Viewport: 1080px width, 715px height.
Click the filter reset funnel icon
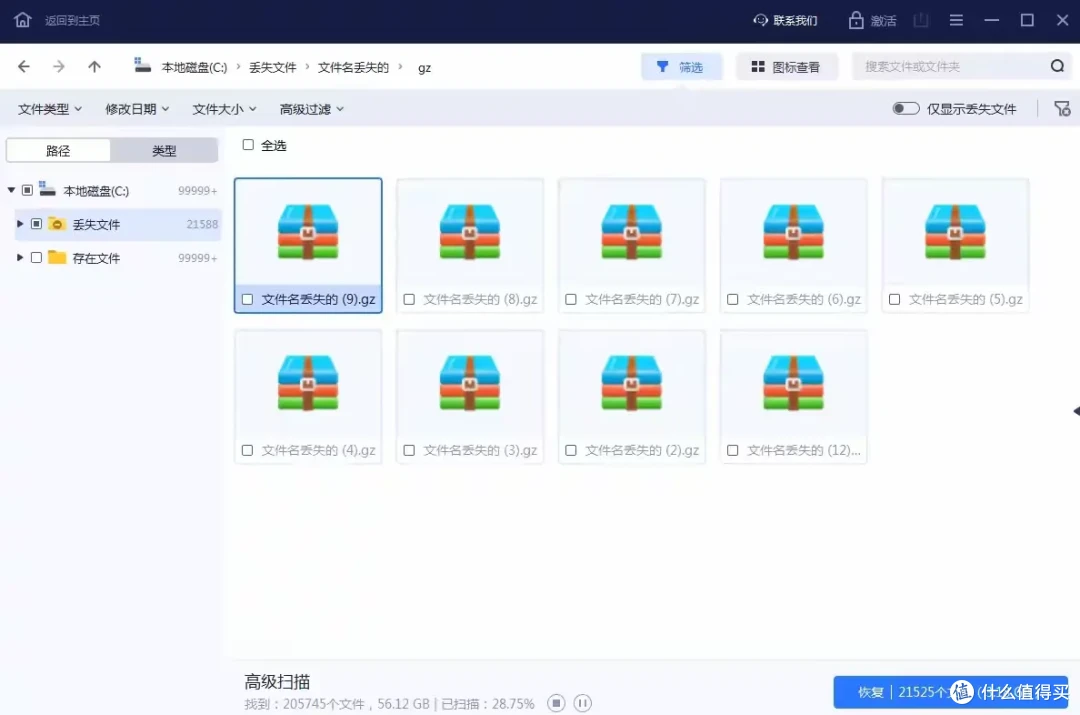click(1062, 109)
